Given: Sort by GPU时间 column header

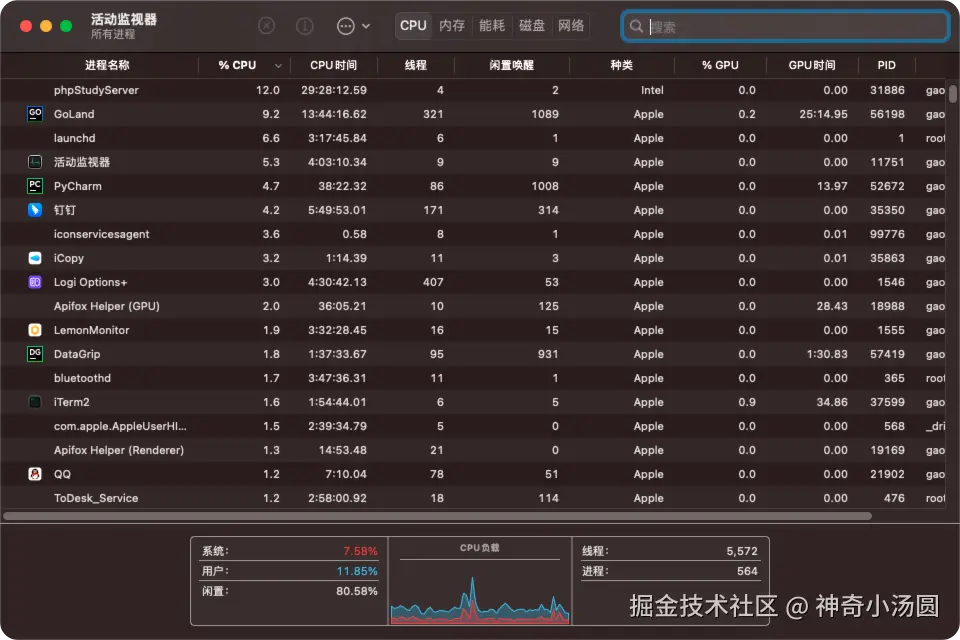Looking at the screenshot, I should pos(812,65).
